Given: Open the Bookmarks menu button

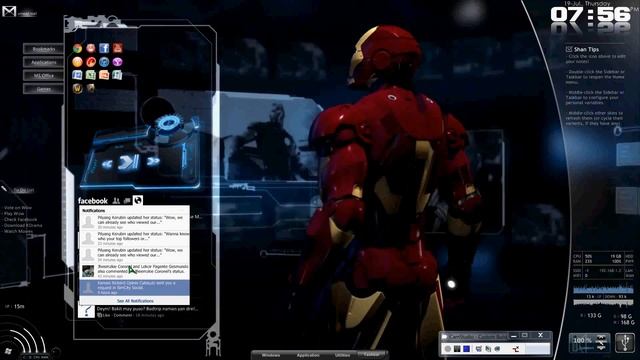Looking at the screenshot, I should (x=44, y=49).
